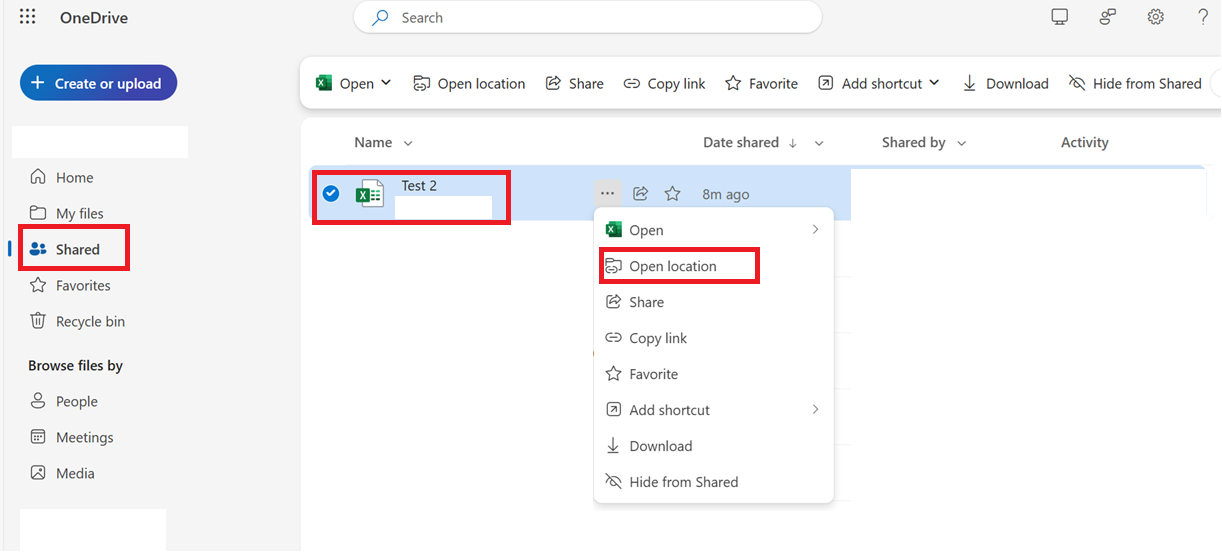The width and height of the screenshot is (1222, 552).
Task: Click Open location in the toolbar
Action: tap(469, 84)
